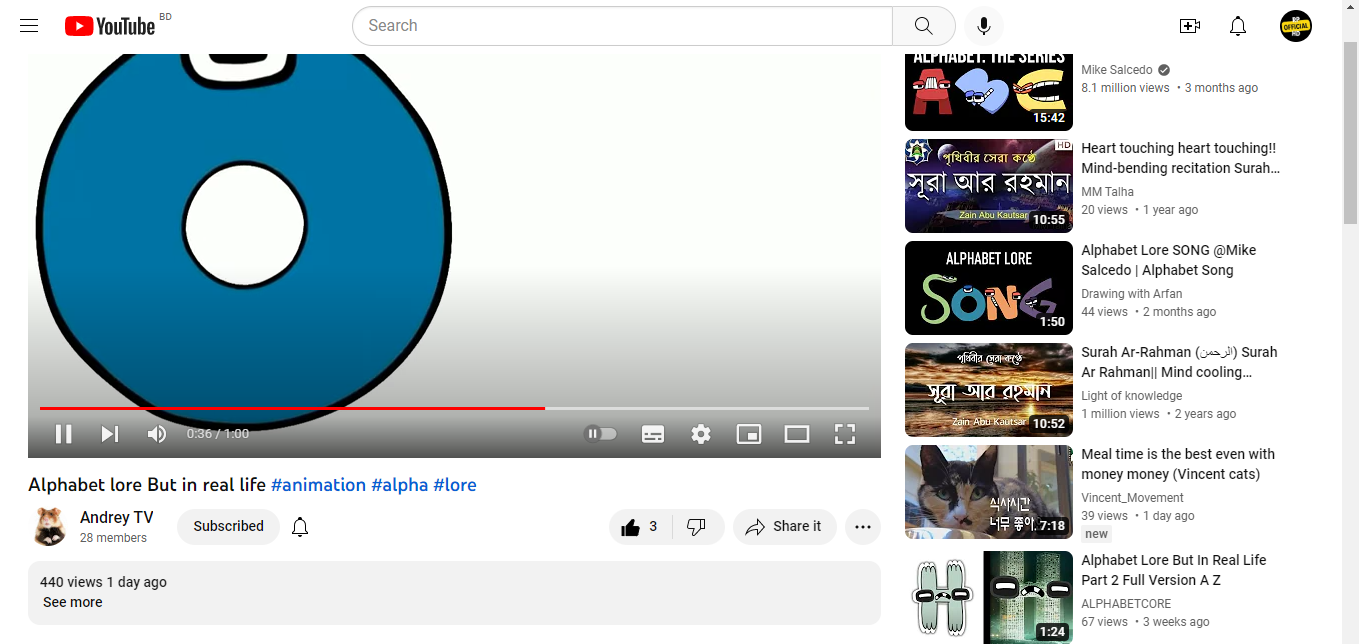This screenshot has width=1359, height=644.
Task: Open the MM Talha video thumbnail
Action: [x=989, y=186]
